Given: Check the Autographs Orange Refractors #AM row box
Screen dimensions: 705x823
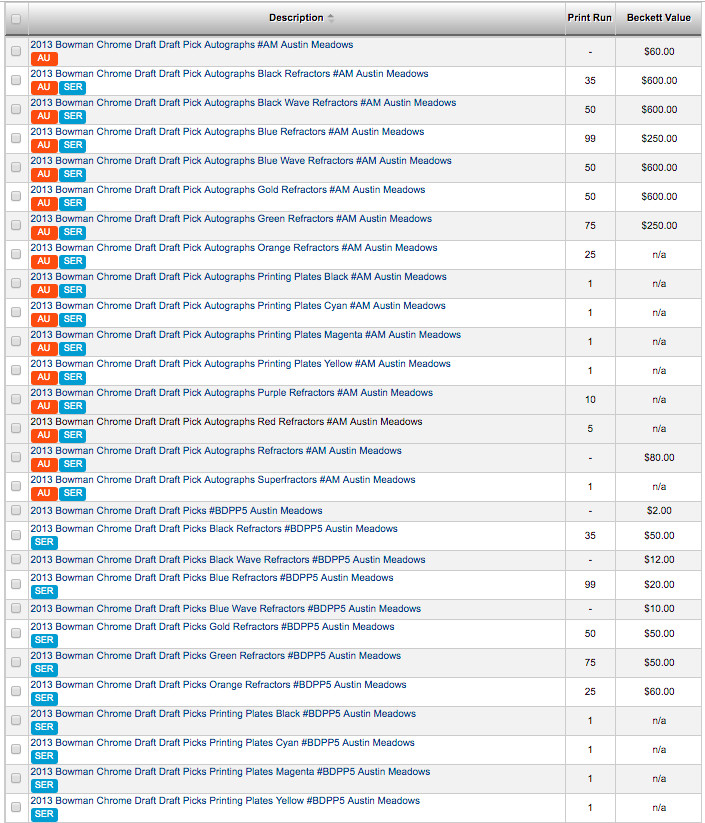Looking at the screenshot, I should (x=16, y=254).
